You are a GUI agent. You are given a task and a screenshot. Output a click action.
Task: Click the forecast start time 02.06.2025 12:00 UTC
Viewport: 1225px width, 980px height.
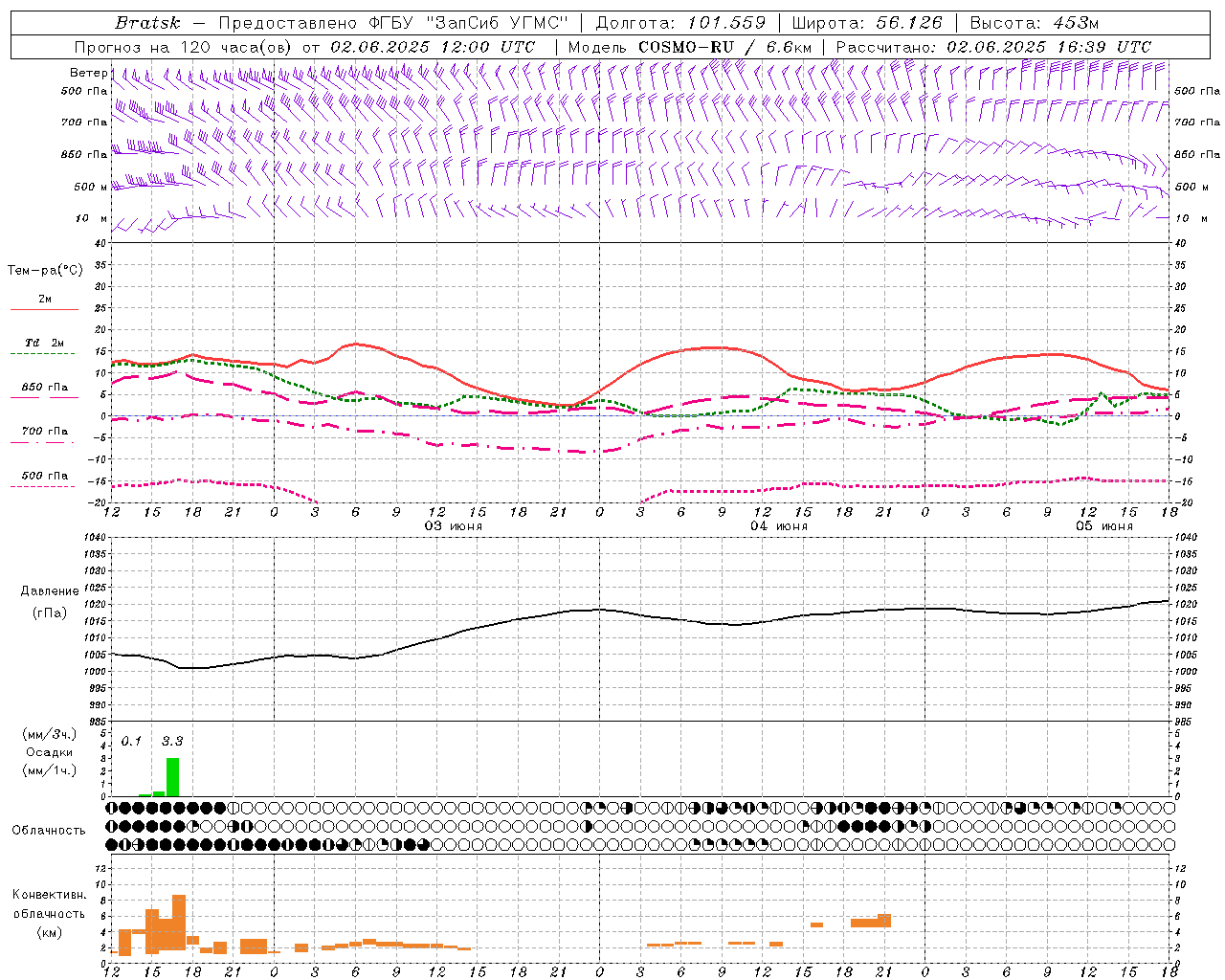coord(433,47)
